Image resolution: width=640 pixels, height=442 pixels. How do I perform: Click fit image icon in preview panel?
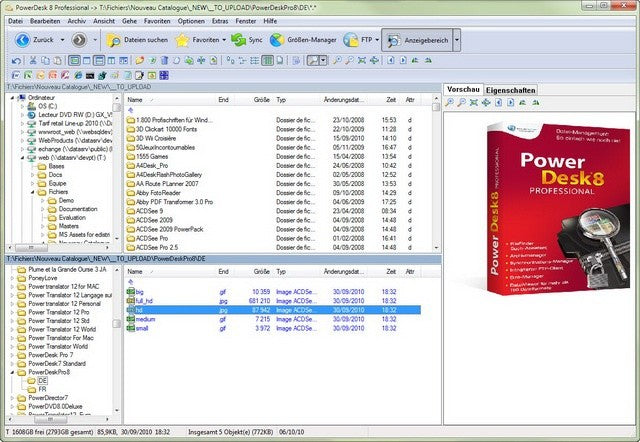(x=473, y=103)
